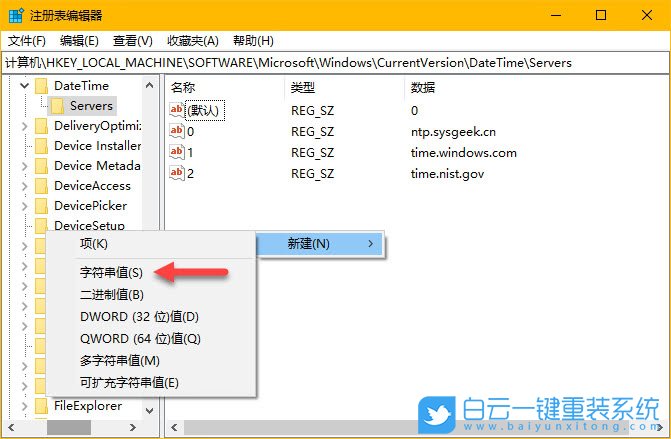Click the DeliveryOptimization folder icon
The image size is (671, 439).
pos(42,126)
